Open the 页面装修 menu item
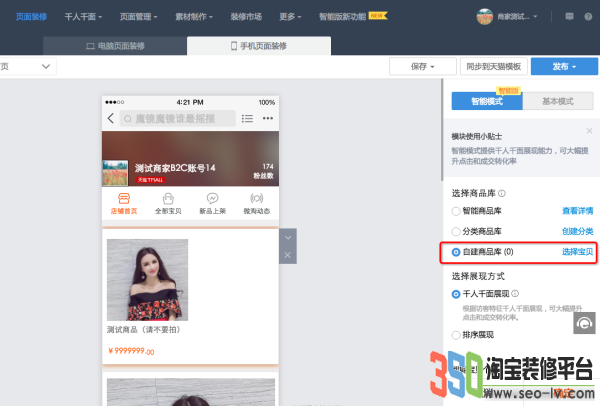 point(31,17)
